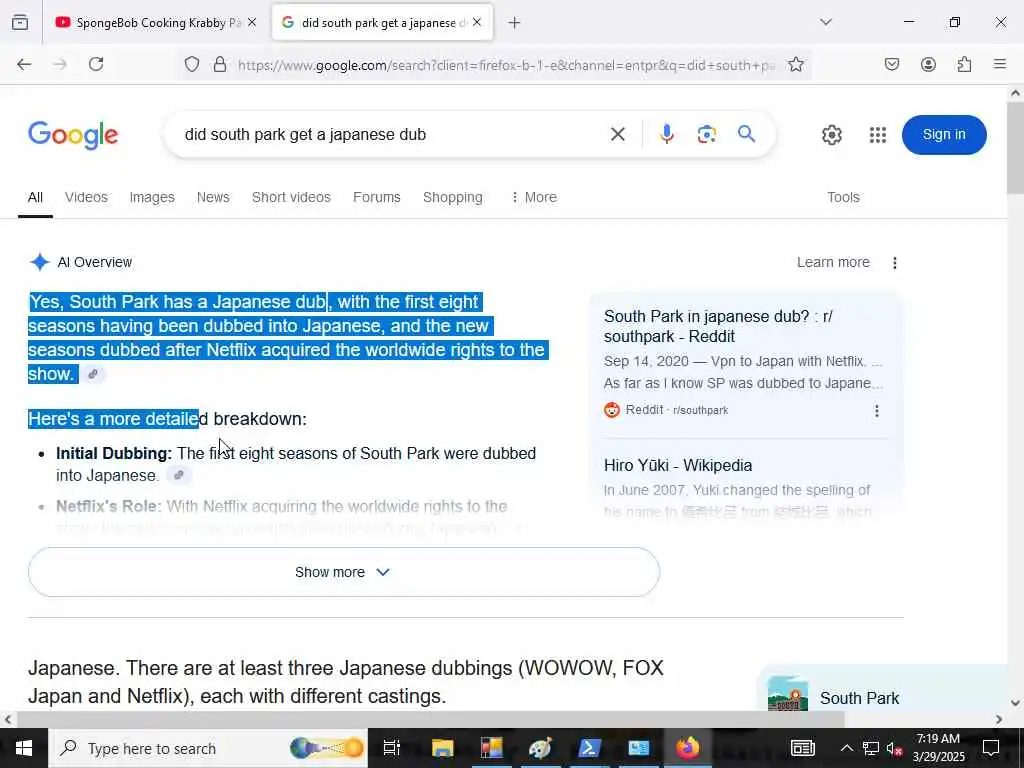Viewport: 1024px width, 768px height.
Task: Open Hiro Yūki Wikipedia result
Action: 678,466
